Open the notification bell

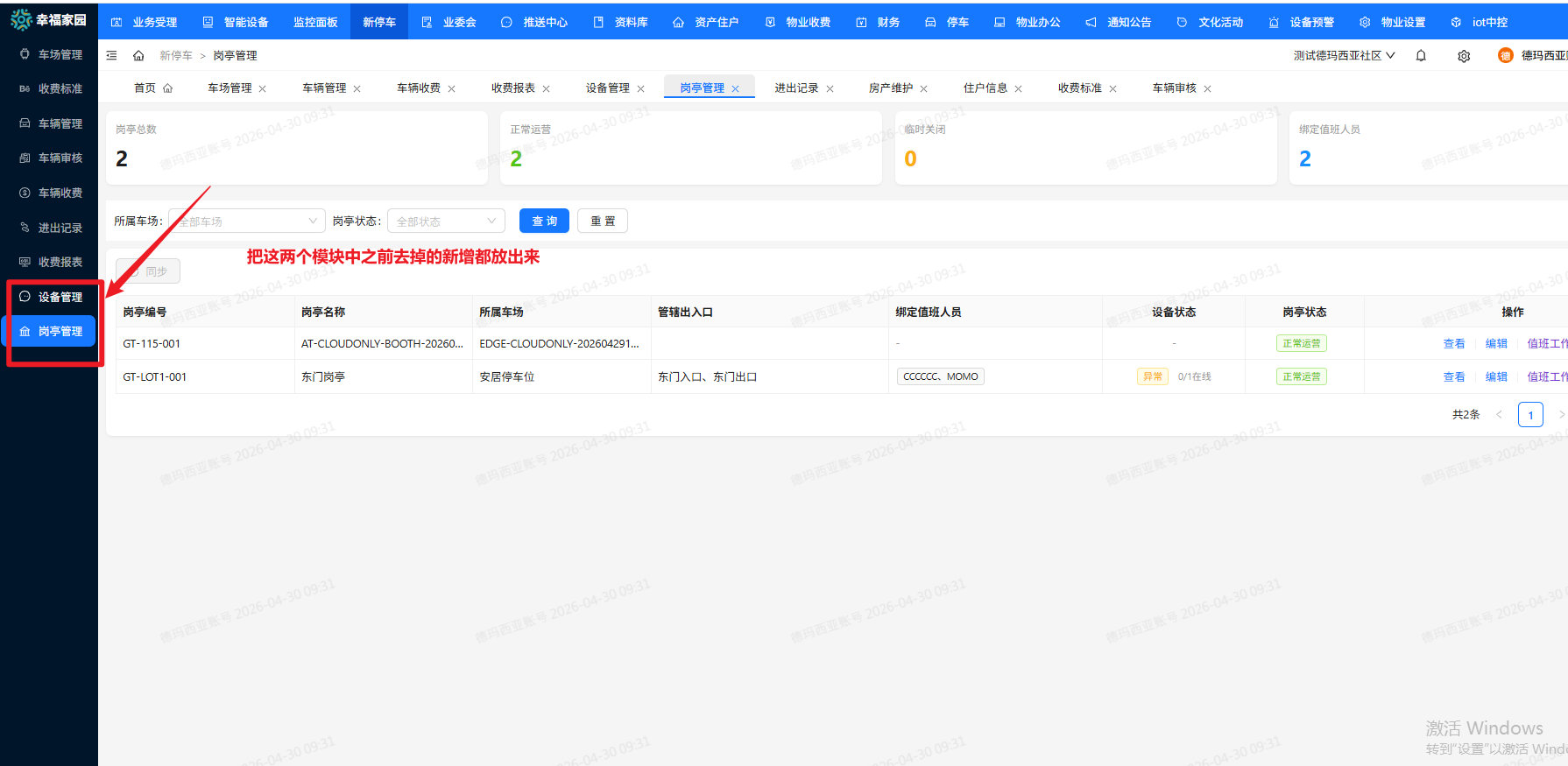(1421, 55)
